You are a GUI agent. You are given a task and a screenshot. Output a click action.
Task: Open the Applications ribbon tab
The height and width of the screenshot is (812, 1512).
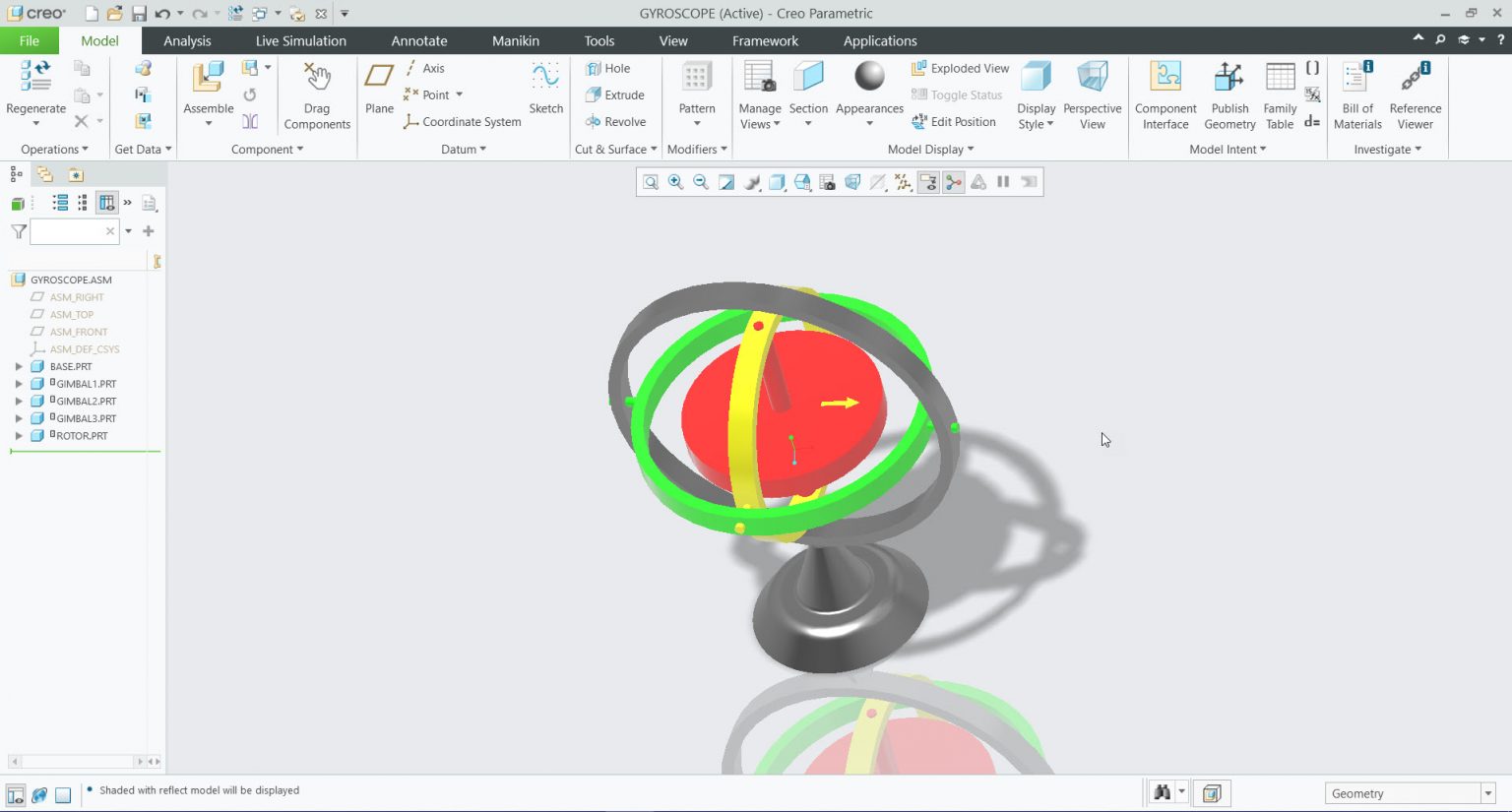click(879, 40)
